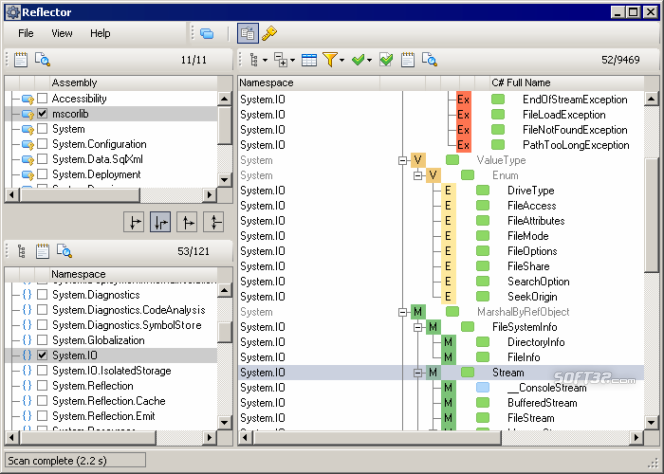Check the System.Diagnostics namespace checkbox
The height and width of the screenshot is (474, 664).
point(42,294)
